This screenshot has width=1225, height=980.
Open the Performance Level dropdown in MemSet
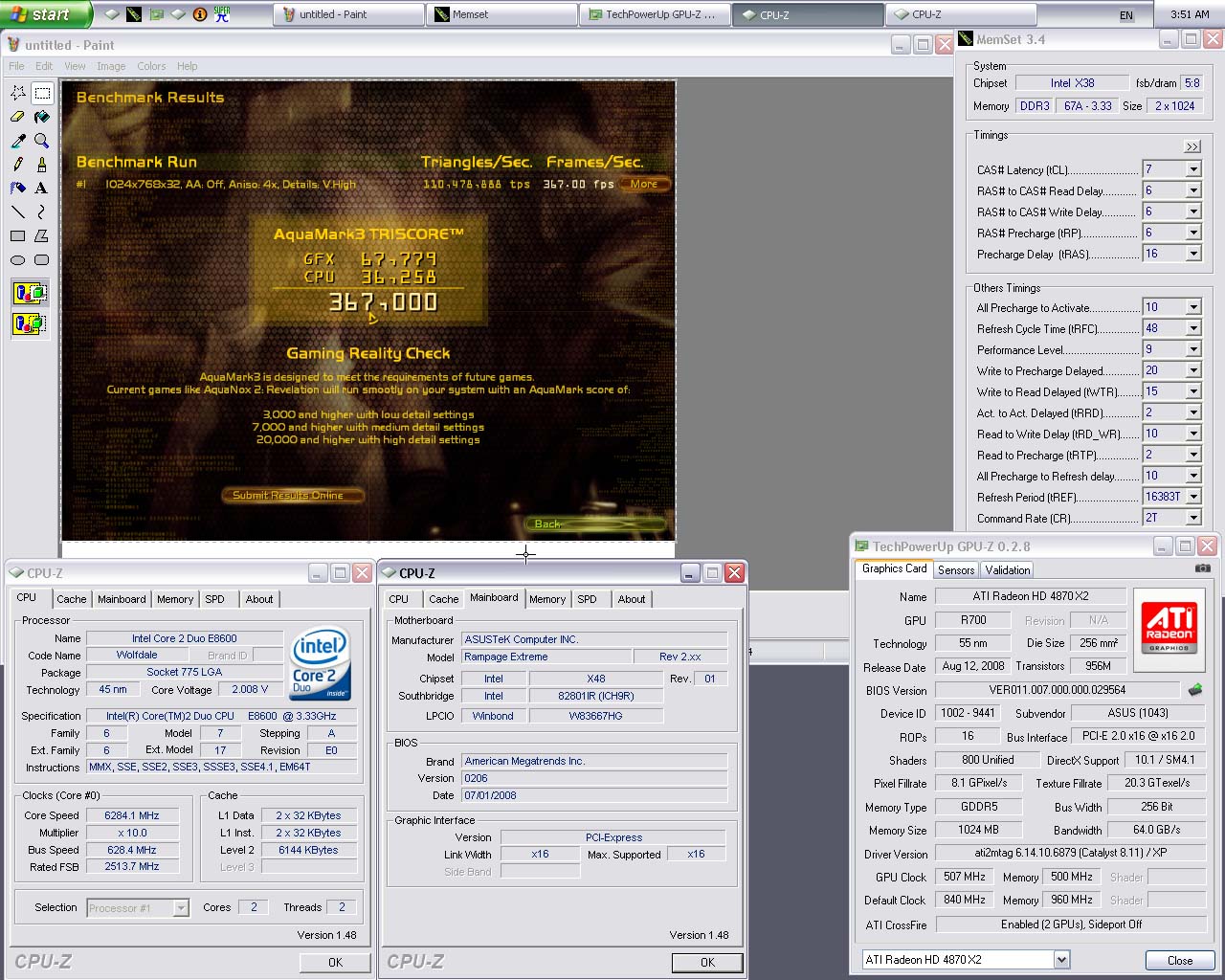tap(1193, 349)
